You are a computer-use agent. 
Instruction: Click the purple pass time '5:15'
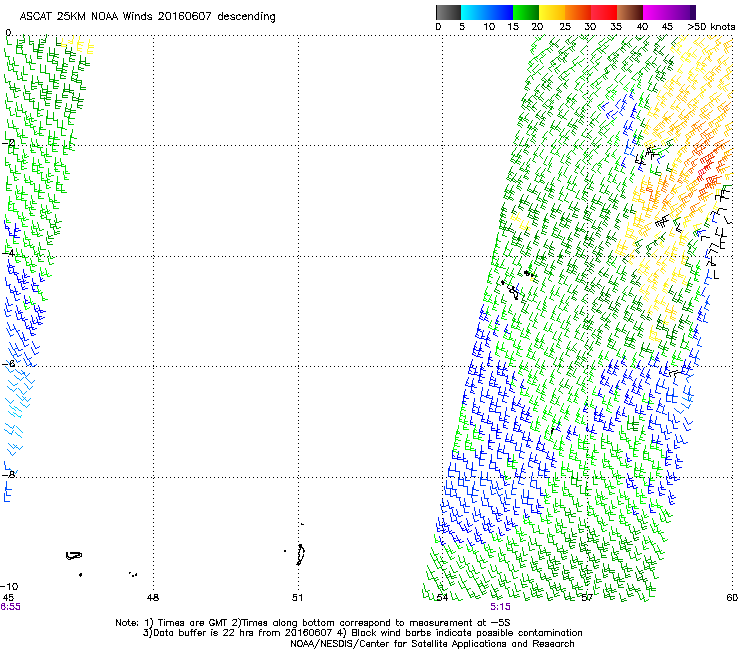(x=500, y=607)
